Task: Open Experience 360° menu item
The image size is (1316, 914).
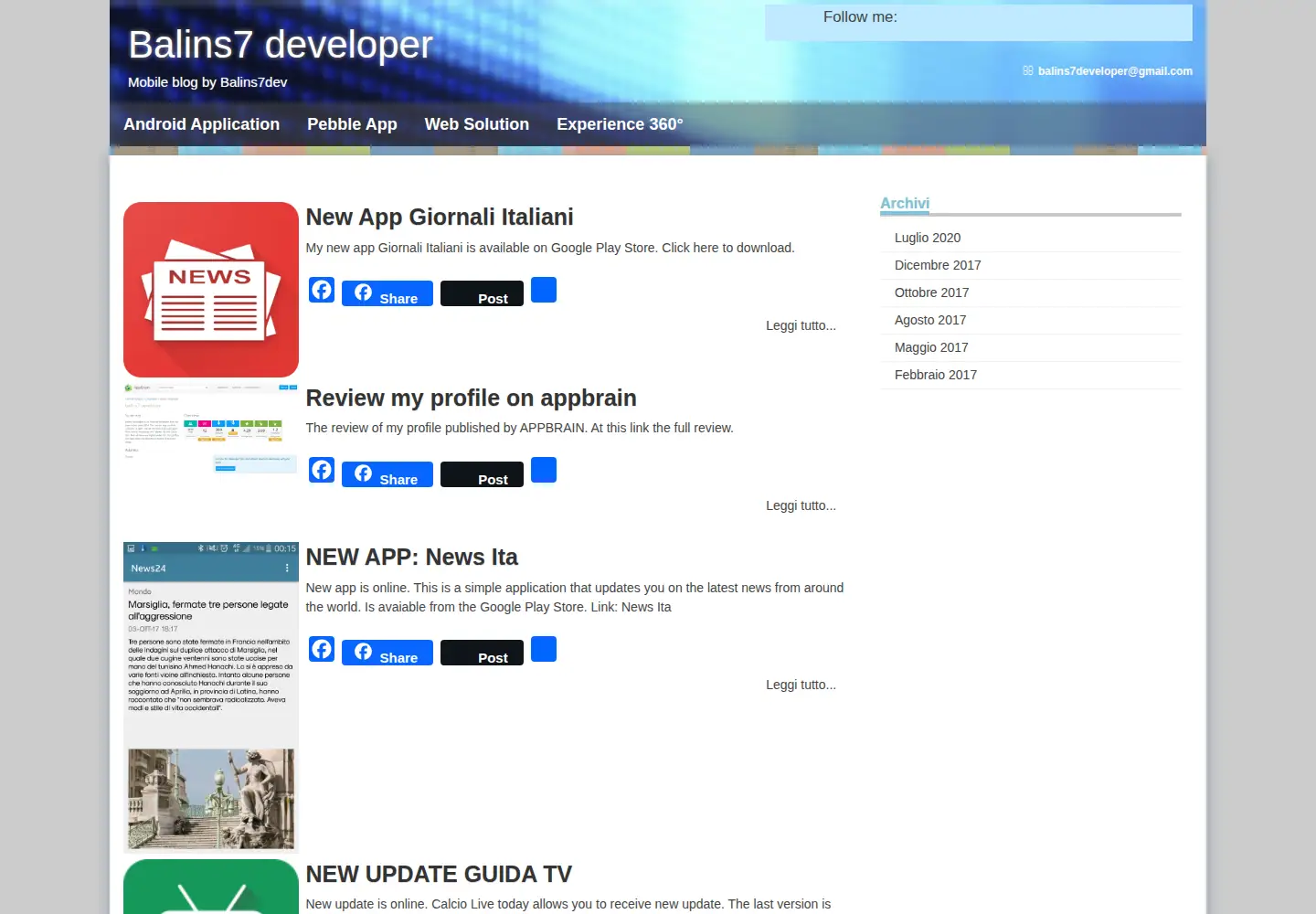Action: [x=620, y=124]
